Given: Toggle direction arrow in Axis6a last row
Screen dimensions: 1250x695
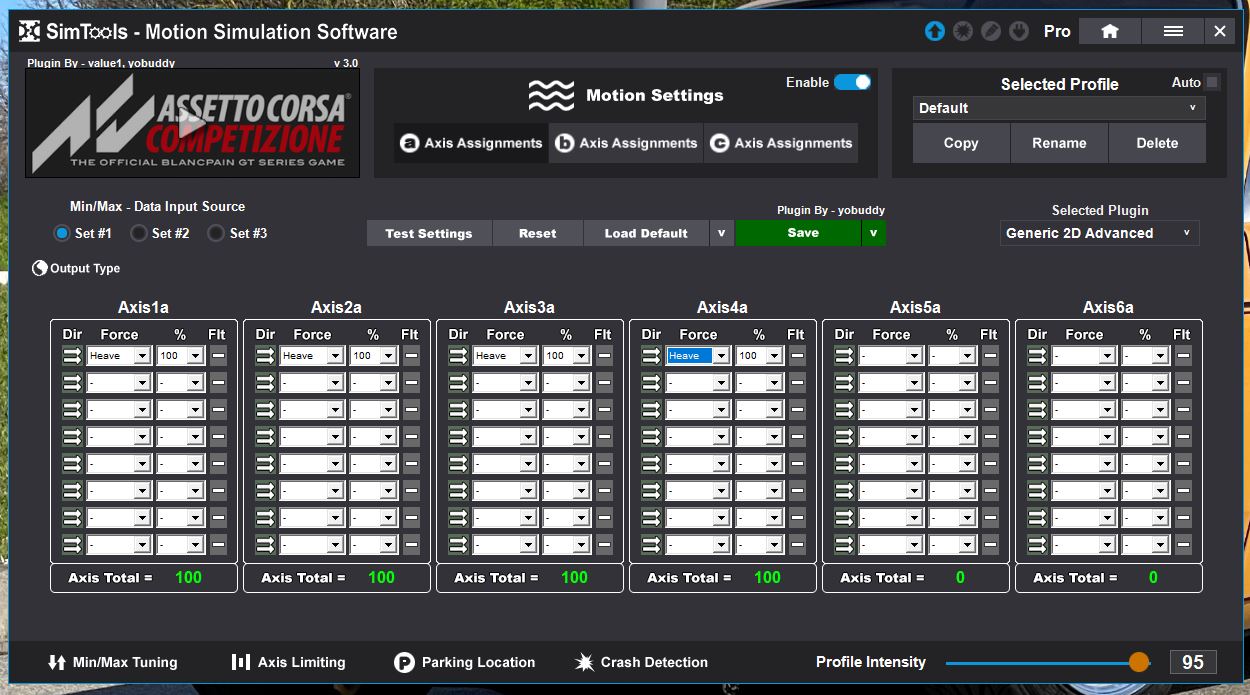Looking at the screenshot, I should tap(1037, 544).
